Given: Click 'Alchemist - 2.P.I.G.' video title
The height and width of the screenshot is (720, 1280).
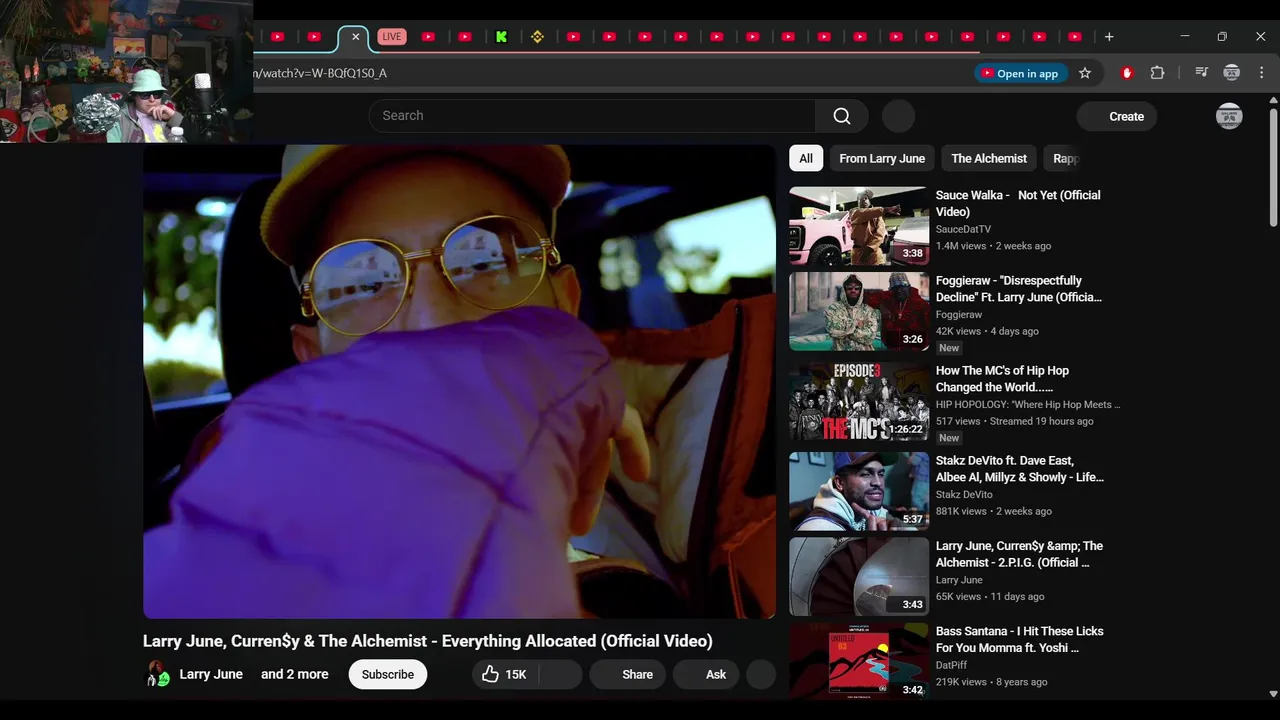Looking at the screenshot, I should coord(1019,554).
